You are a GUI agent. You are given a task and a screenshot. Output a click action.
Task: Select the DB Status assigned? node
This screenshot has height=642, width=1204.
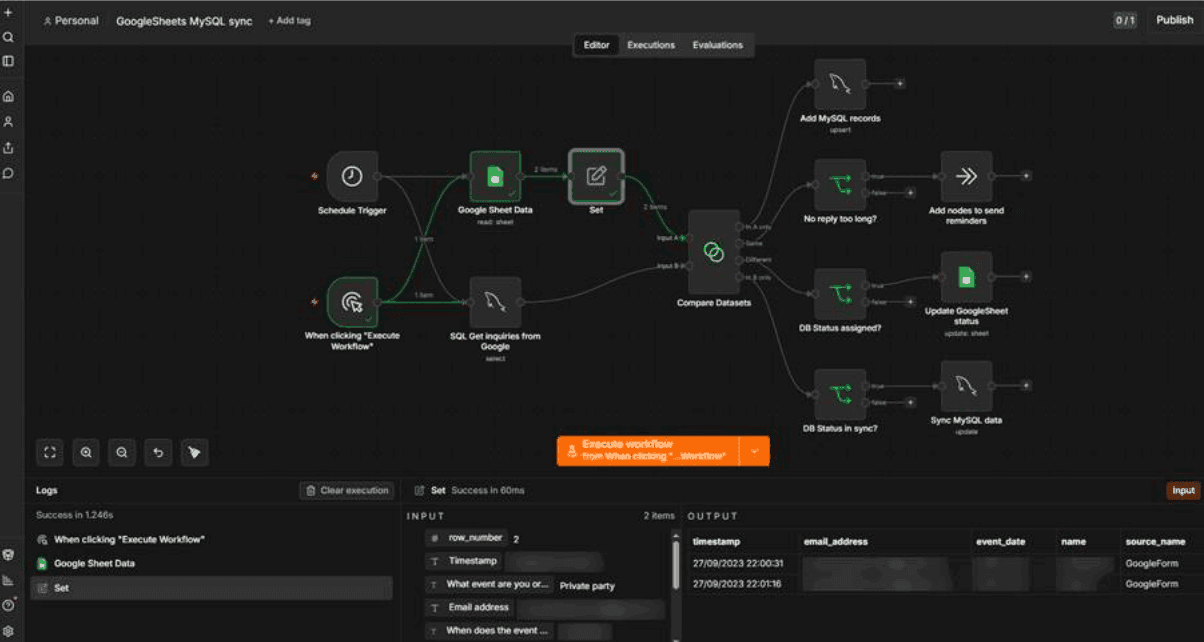tap(840, 294)
